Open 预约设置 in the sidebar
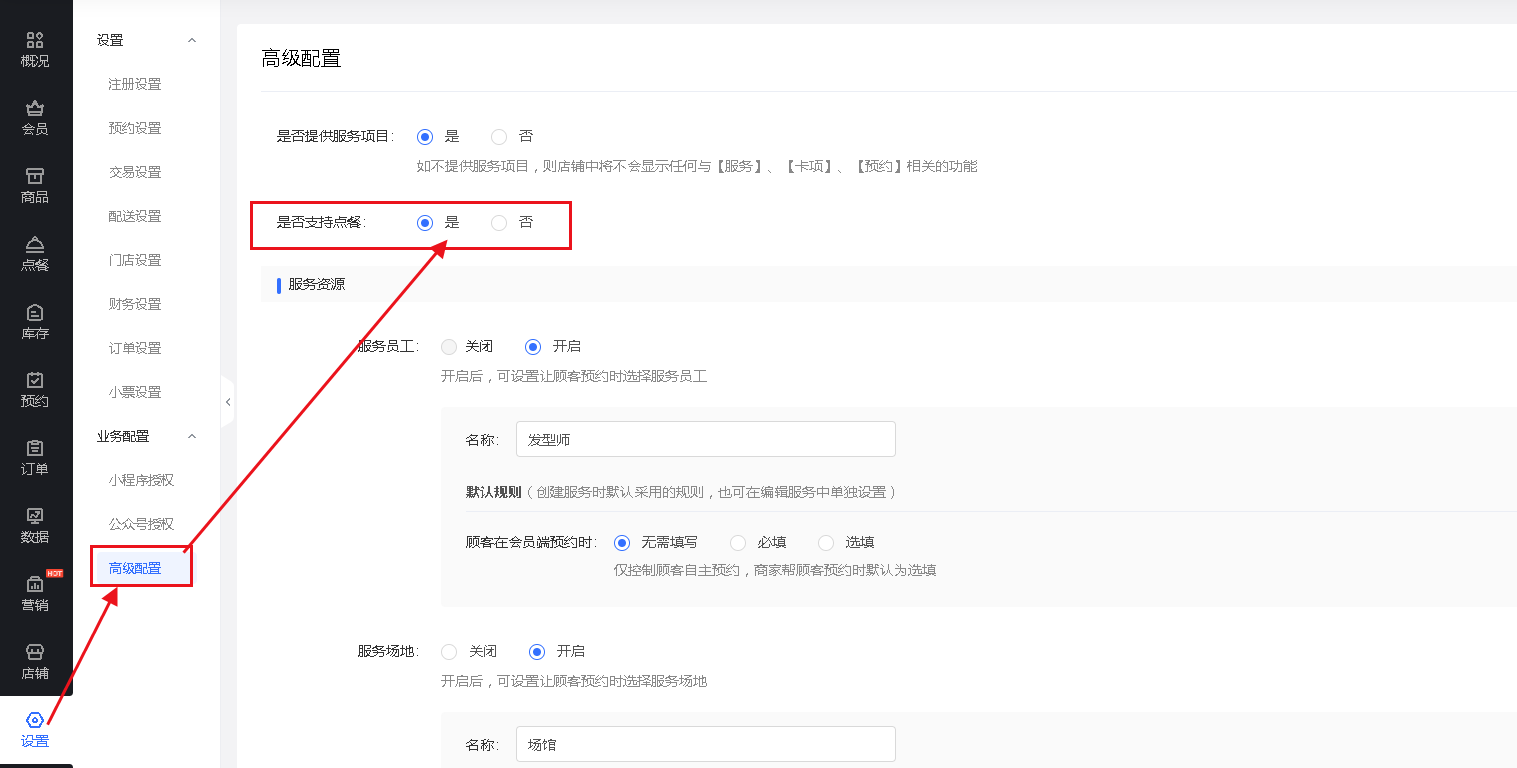 point(135,128)
